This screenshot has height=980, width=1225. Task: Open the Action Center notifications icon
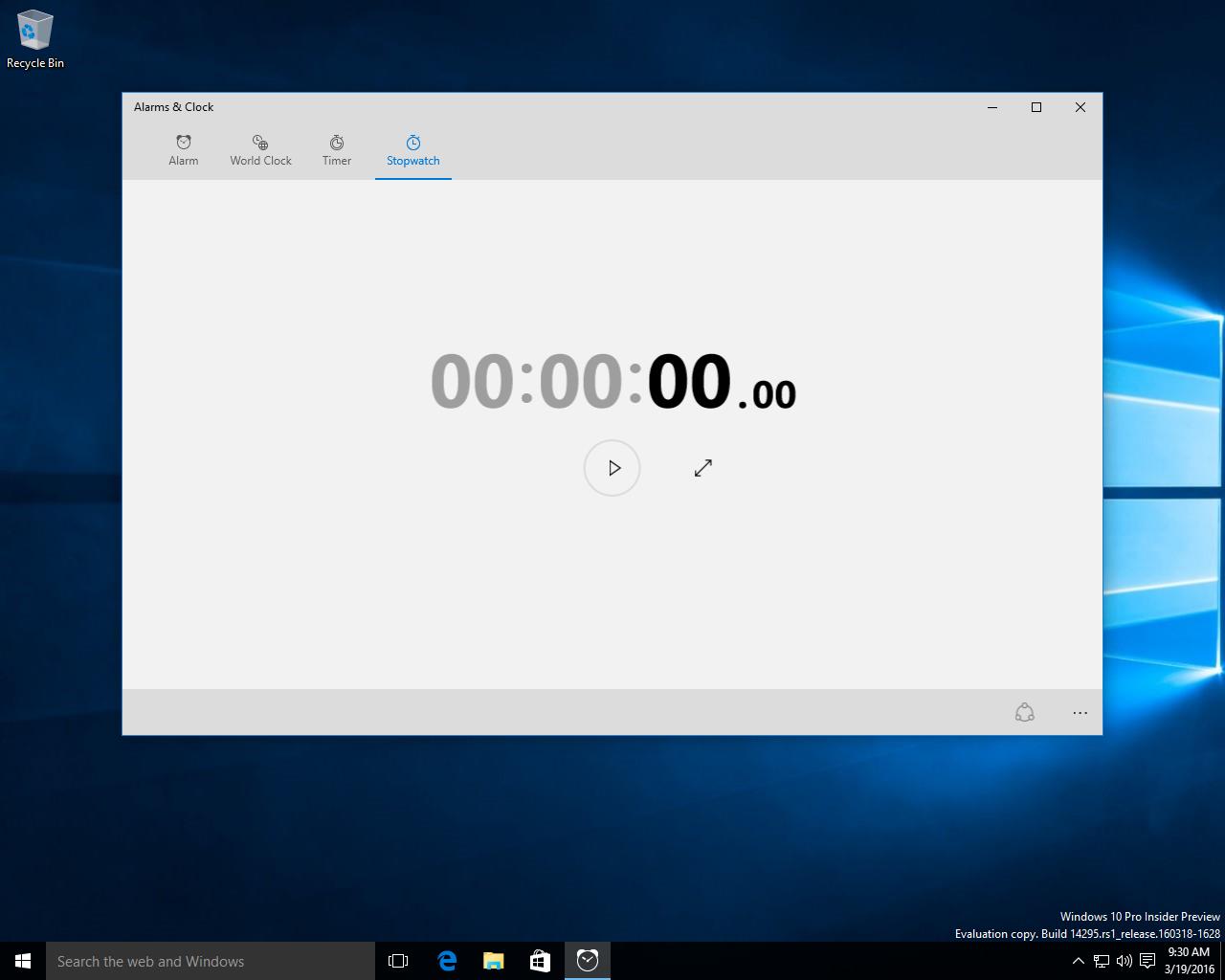coord(1147,961)
